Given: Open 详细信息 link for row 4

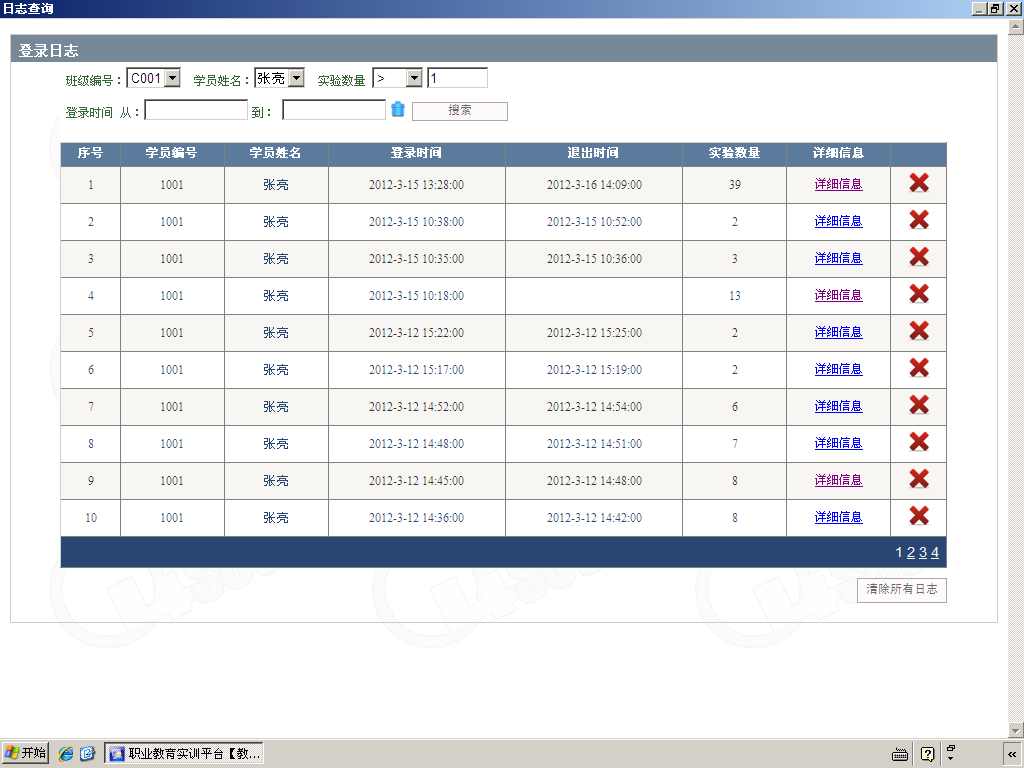Looking at the screenshot, I should coord(839,295).
